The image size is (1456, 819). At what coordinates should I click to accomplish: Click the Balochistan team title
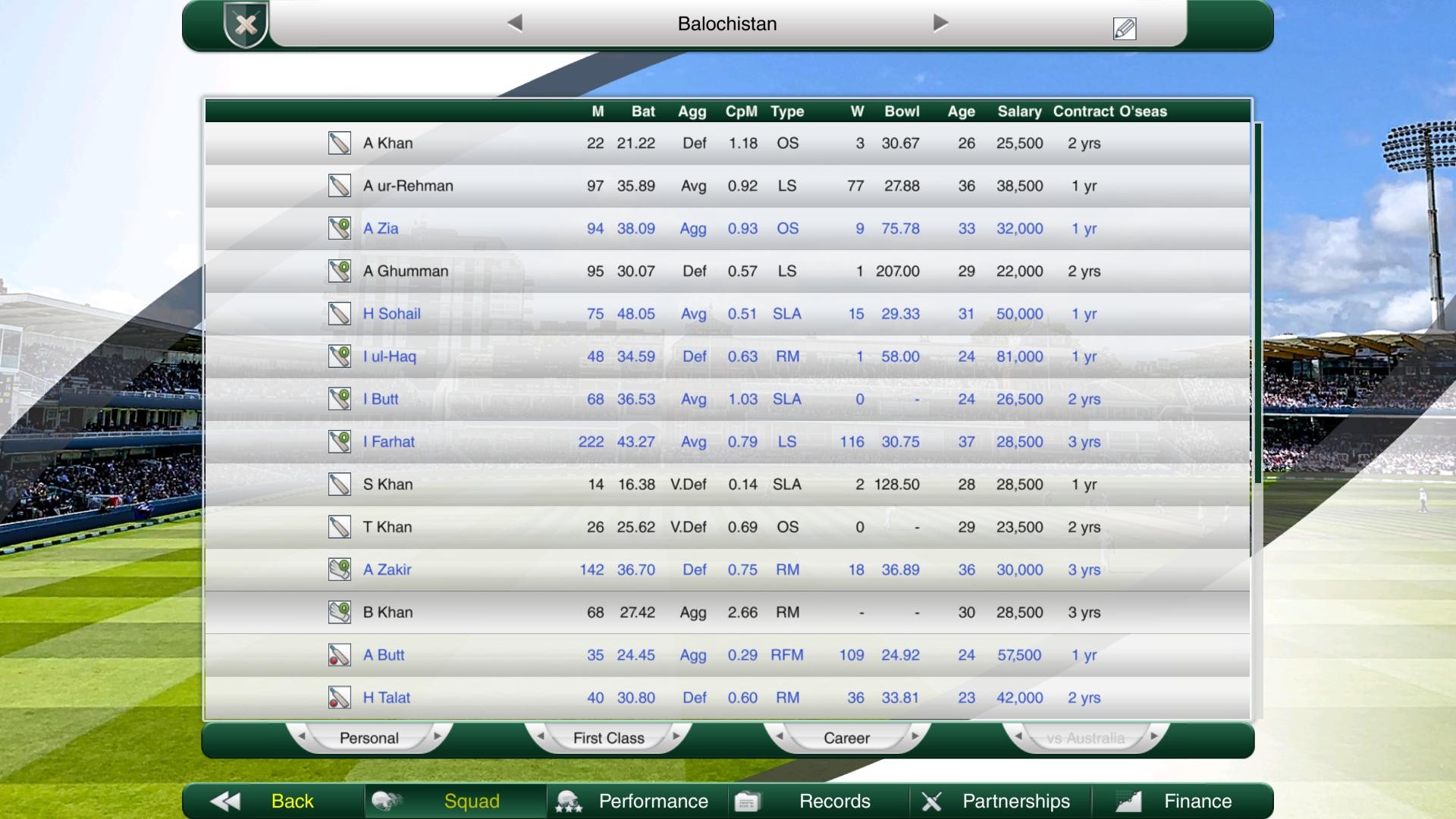727,24
